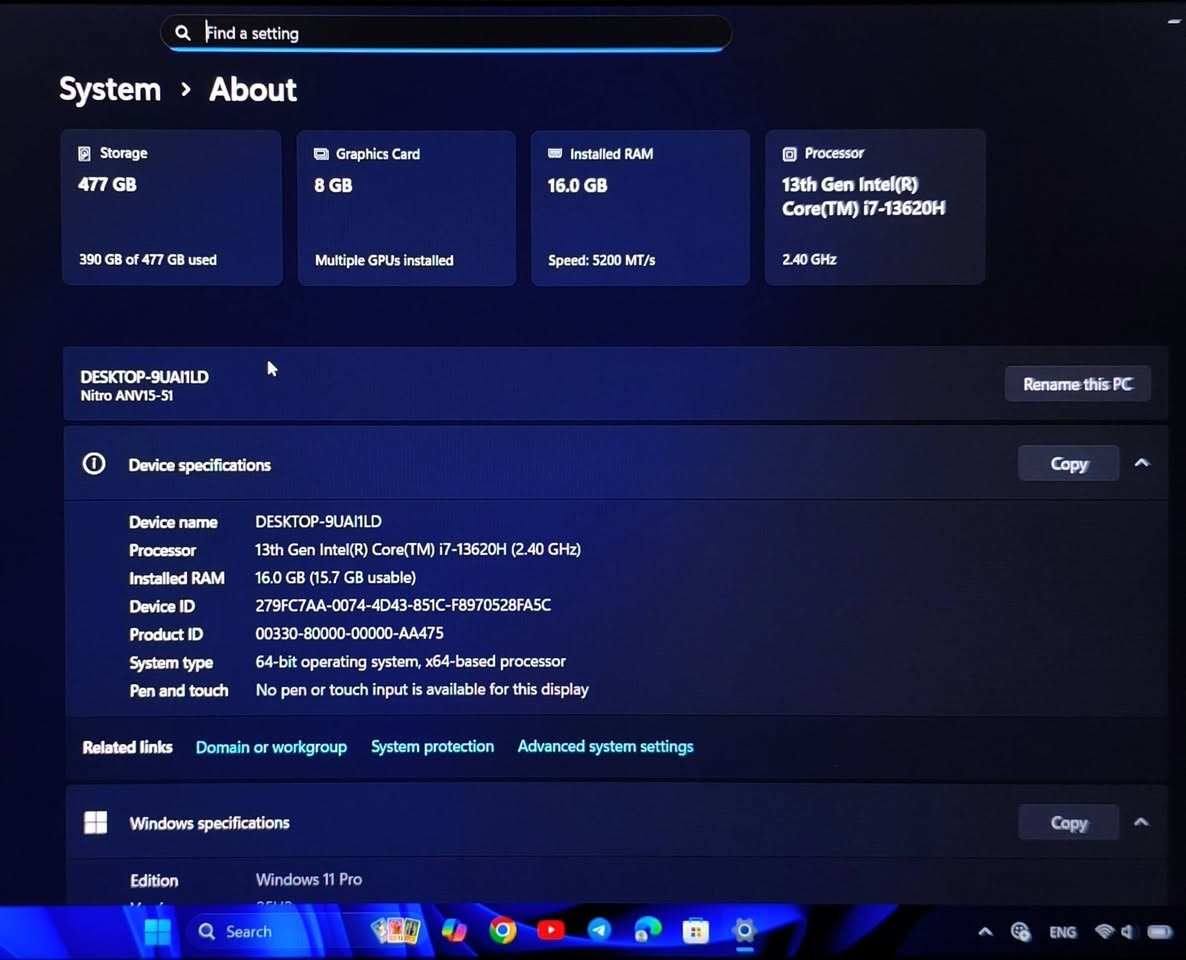Copy the Device specifications
The height and width of the screenshot is (960, 1186).
(1068, 464)
